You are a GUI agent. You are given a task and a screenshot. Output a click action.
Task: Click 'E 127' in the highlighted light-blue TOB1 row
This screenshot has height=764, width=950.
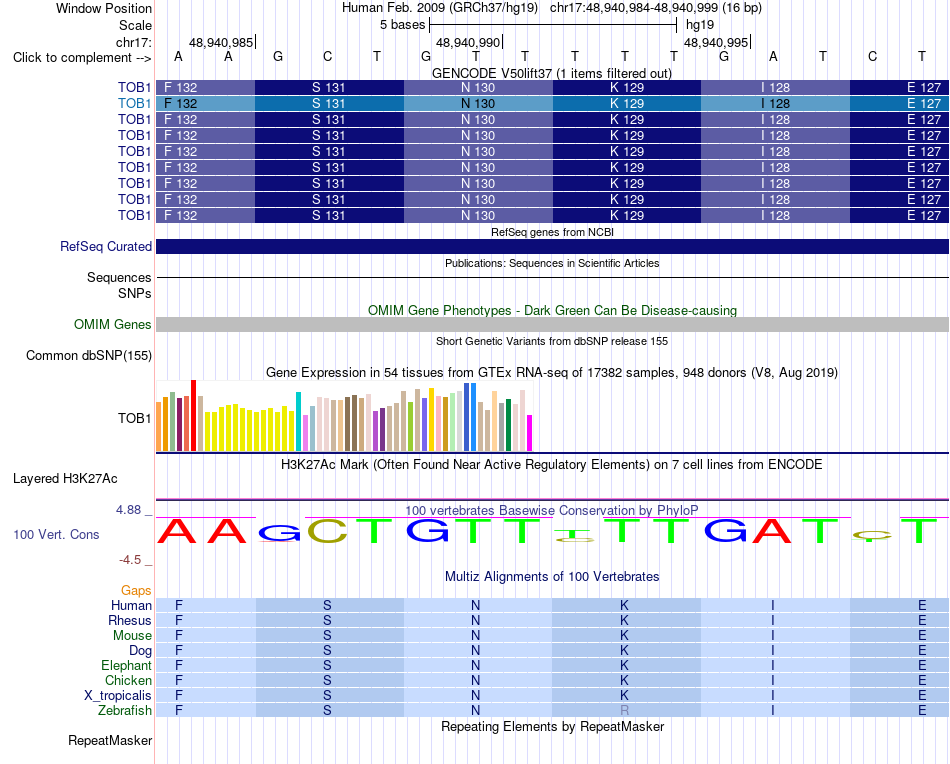coord(924,104)
